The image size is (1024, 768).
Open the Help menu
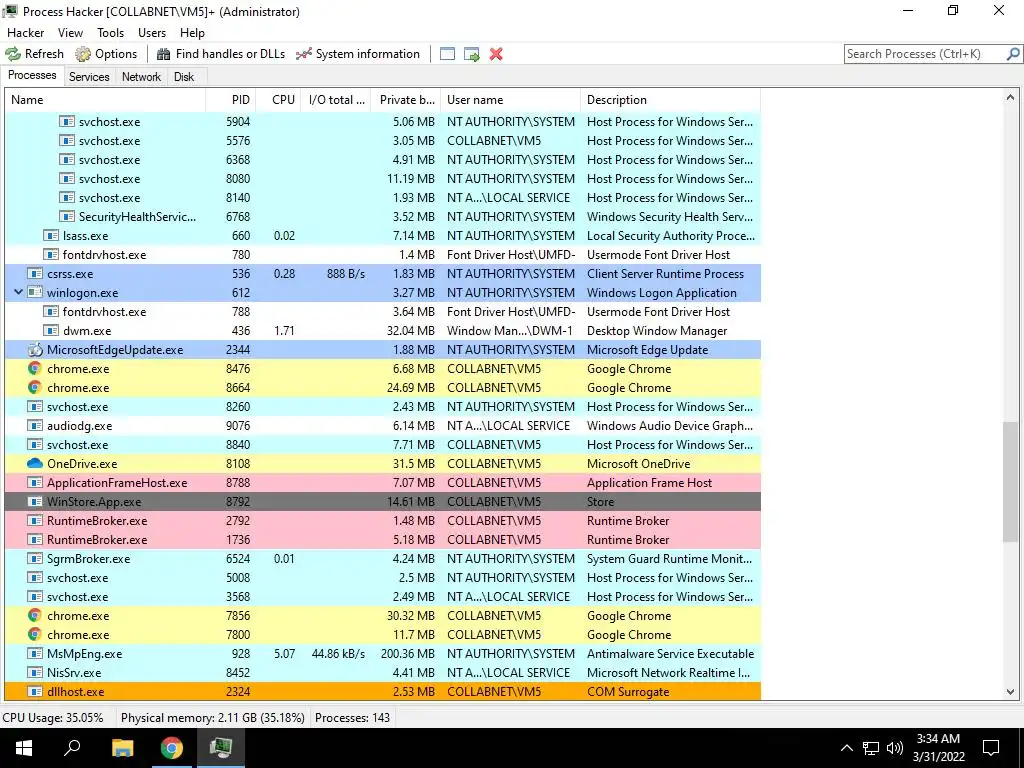(x=192, y=33)
